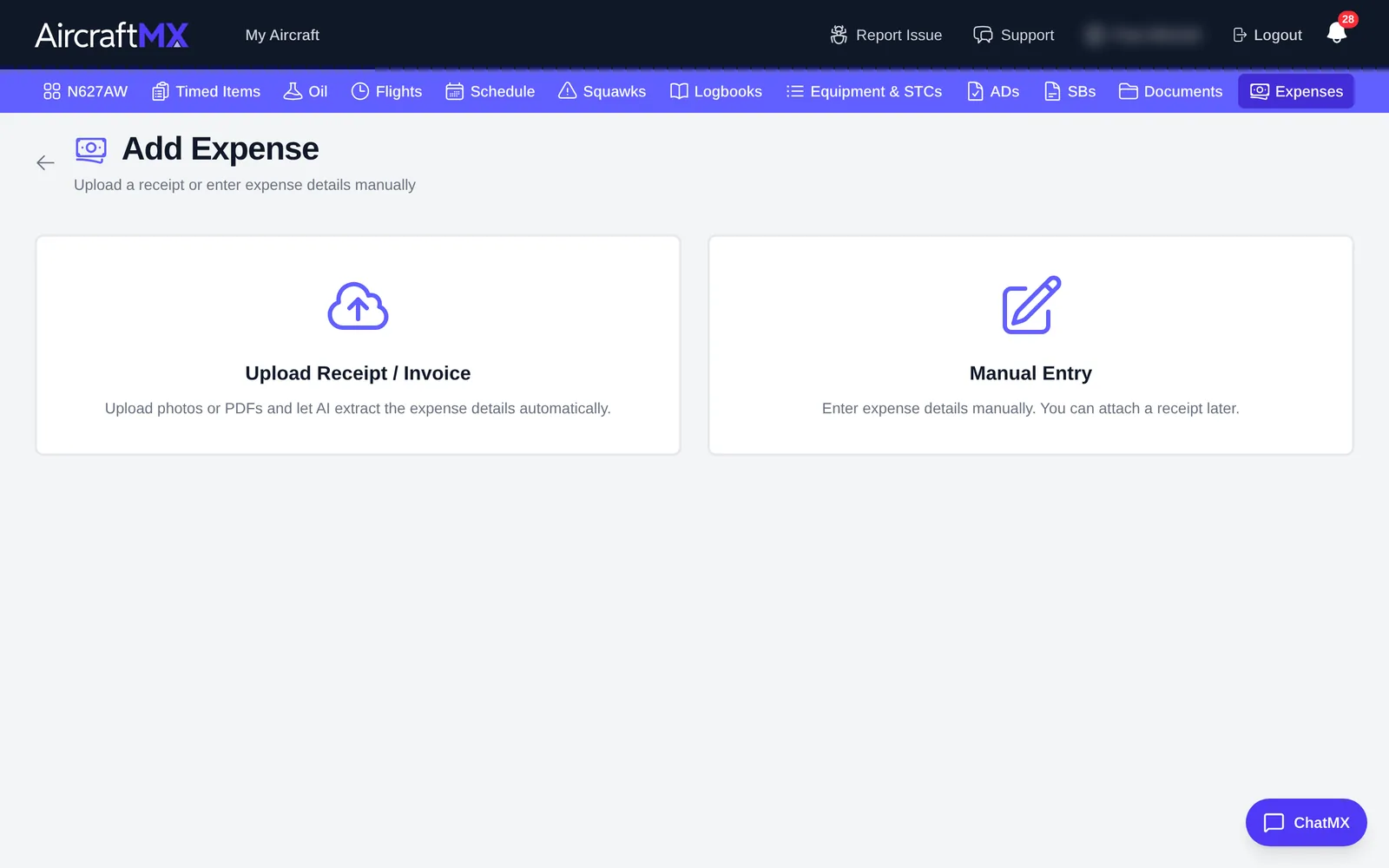Click "Upload a receipt or enter expense details manually" text
This screenshot has height=868, width=1389.
tap(245, 185)
